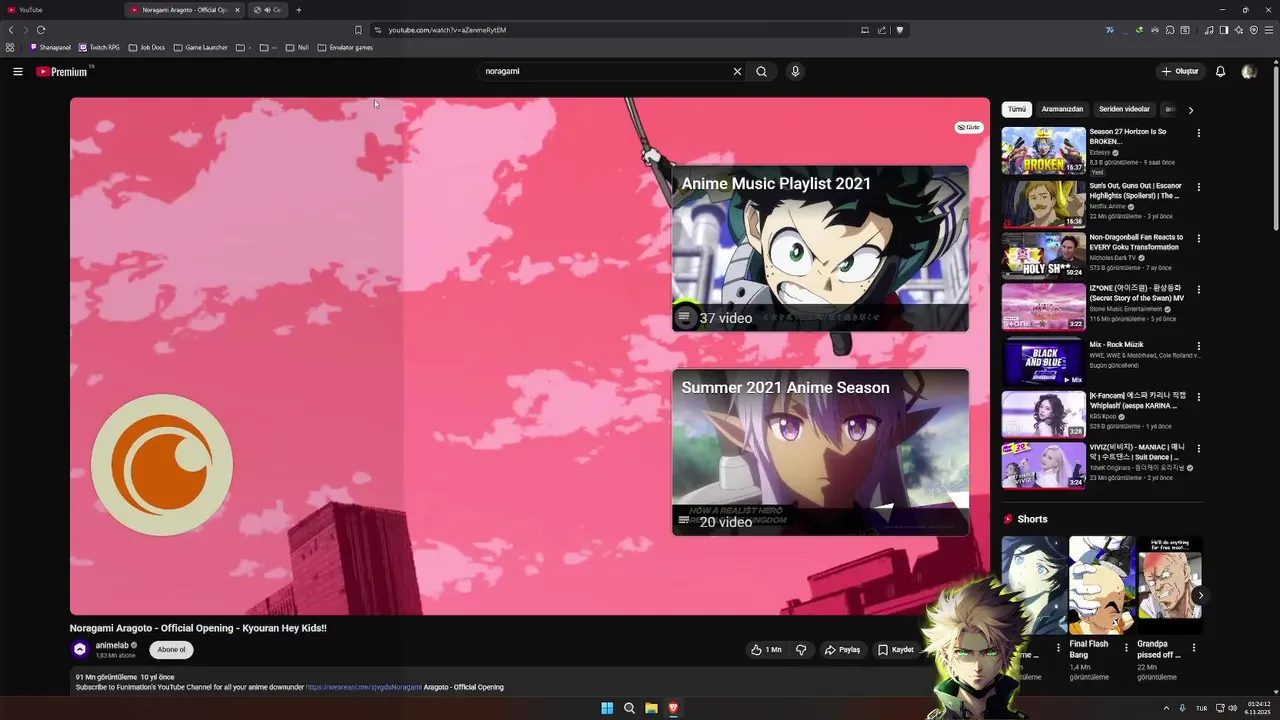The width and height of the screenshot is (1280, 720).
Task: Open the Brave Shields lion icon
Action: tap(900, 30)
